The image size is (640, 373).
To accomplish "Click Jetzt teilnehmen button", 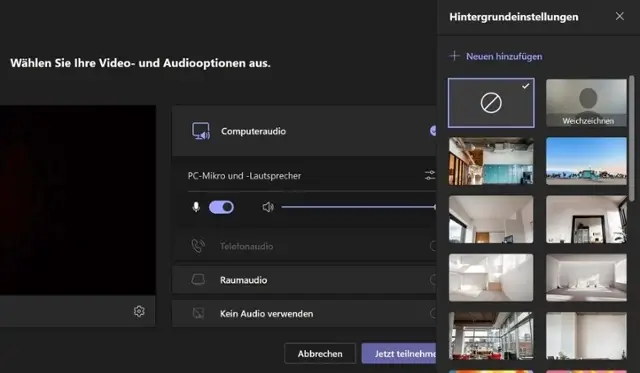I will [399, 353].
